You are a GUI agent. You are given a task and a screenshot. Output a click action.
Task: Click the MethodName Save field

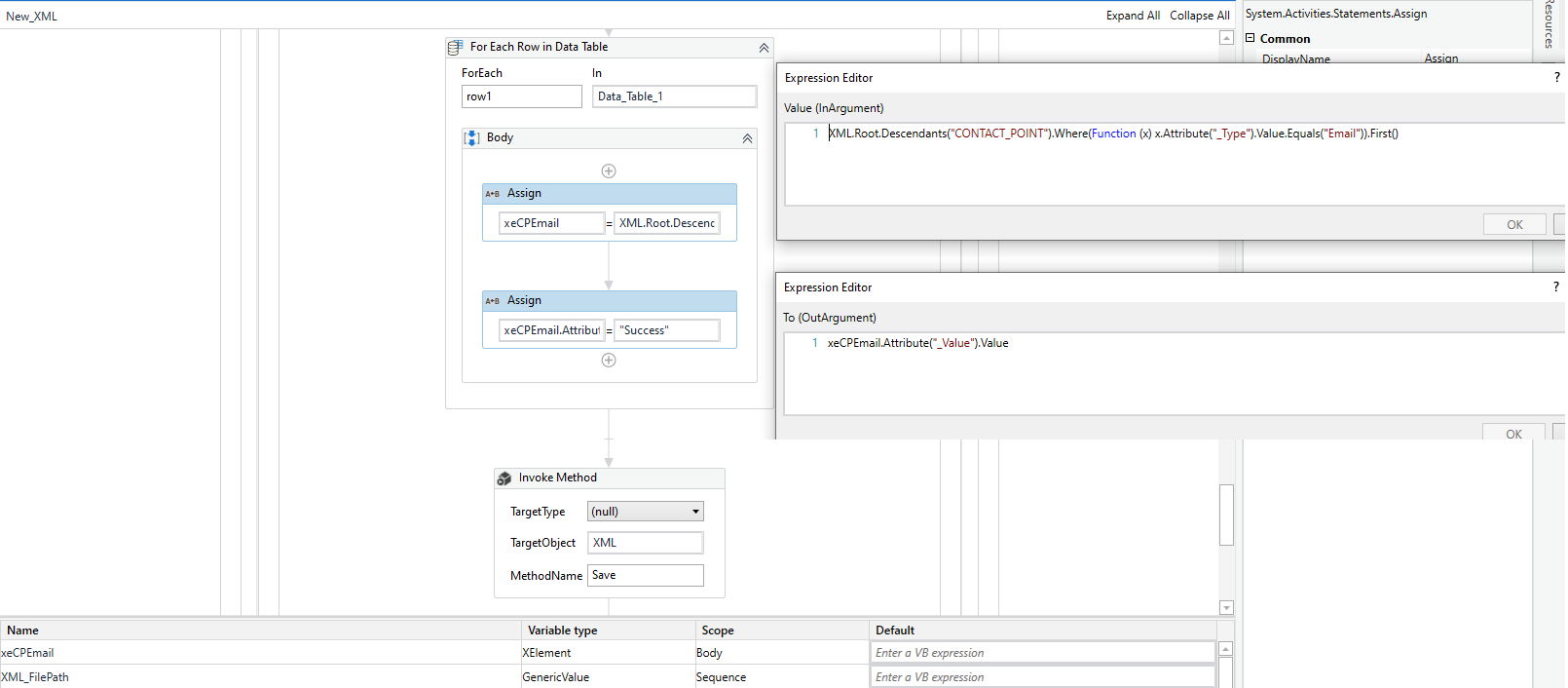pos(646,576)
